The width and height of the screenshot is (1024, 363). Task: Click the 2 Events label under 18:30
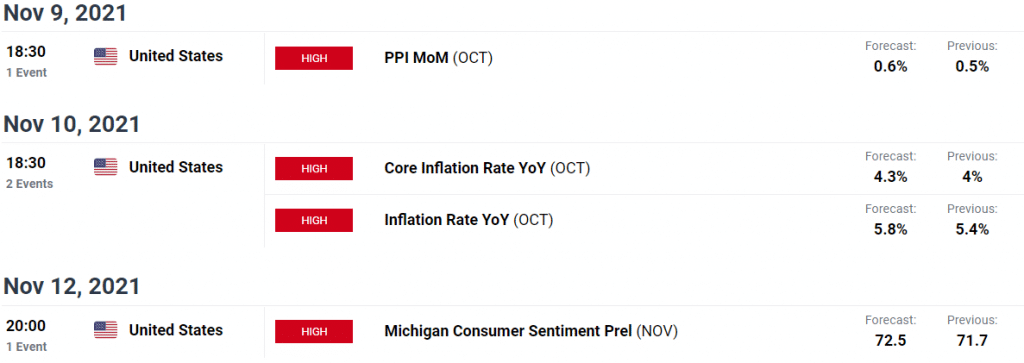coord(29,184)
